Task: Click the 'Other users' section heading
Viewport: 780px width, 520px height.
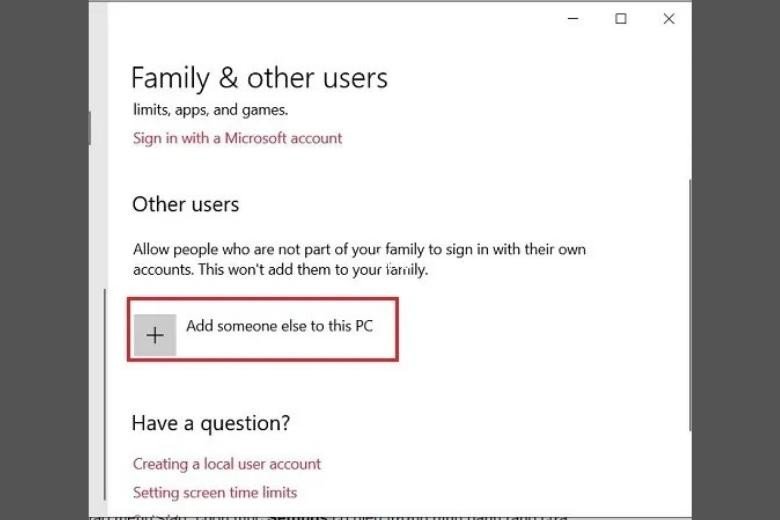Action: pyautogui.click(x=186, y=204)
